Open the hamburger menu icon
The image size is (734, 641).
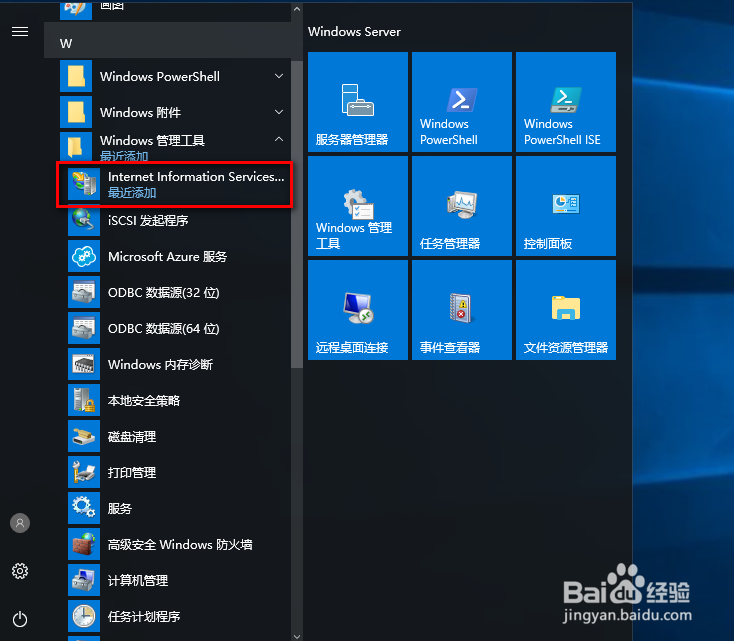point(20,32)
